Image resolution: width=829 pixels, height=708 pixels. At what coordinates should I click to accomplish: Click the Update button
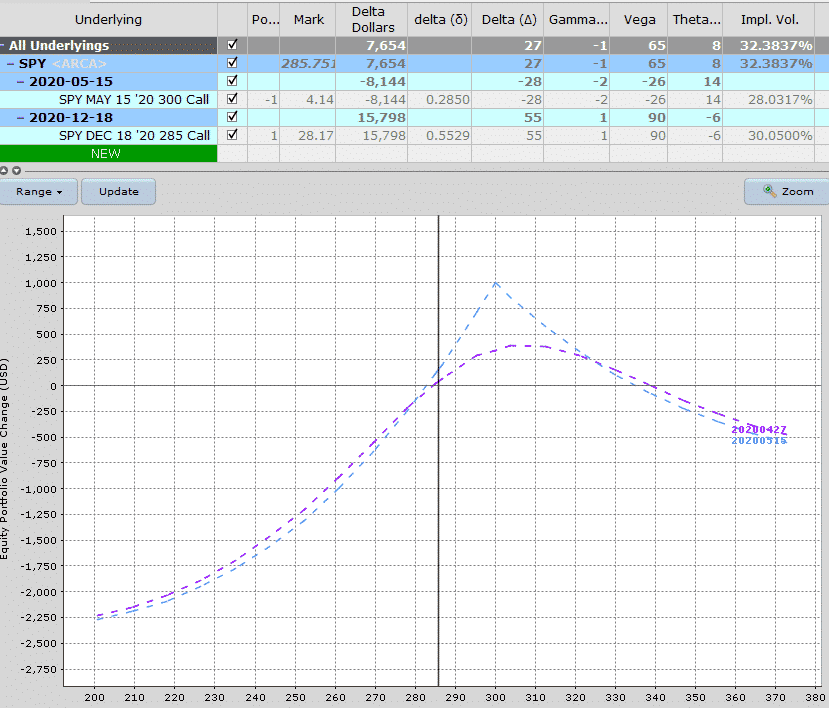pyautogui.click(x=118, y=191)
